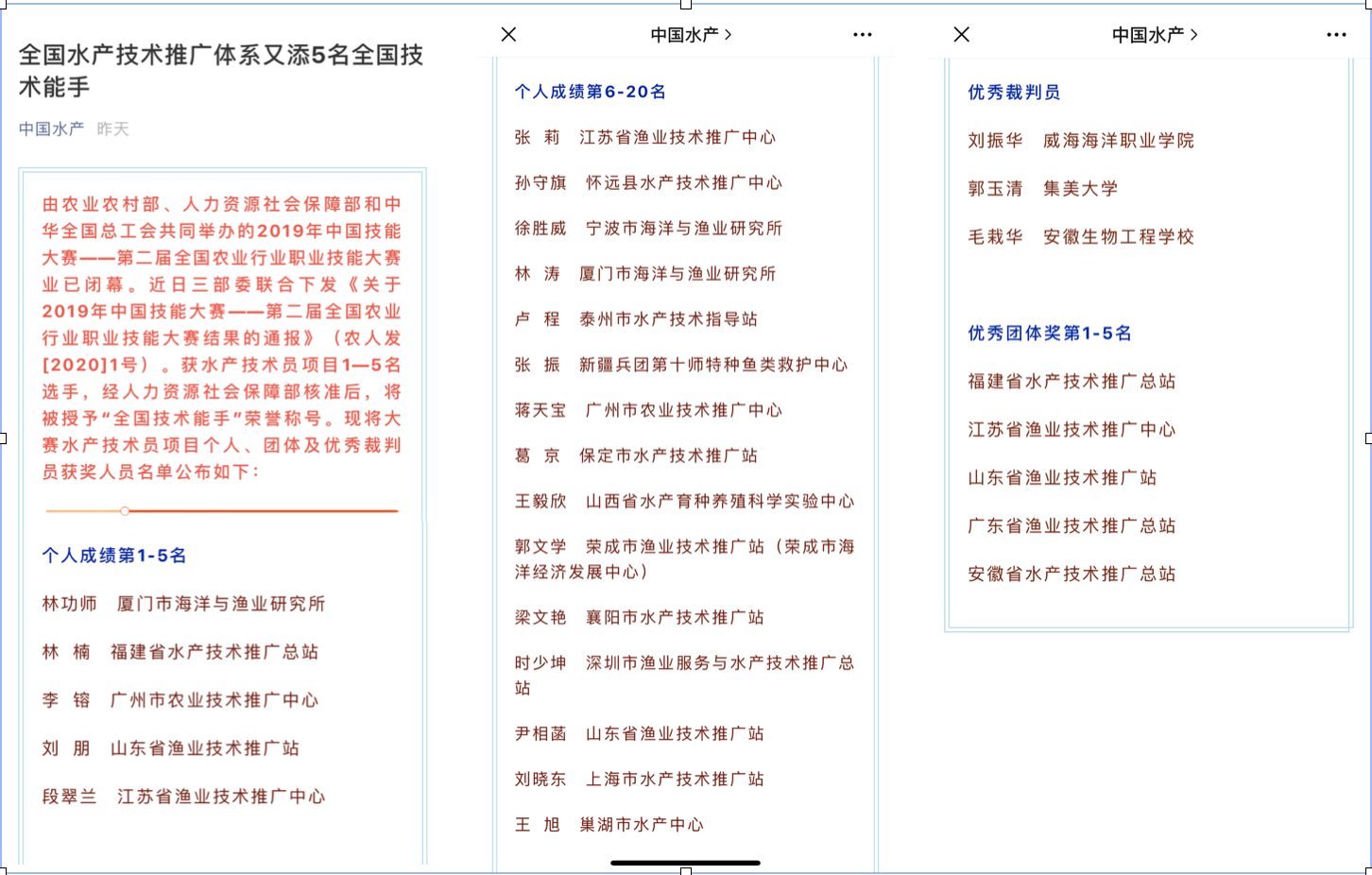The image size is (1372, 875).
Task: Select team row 福建省水产技术推广总站
Action: (1072, 382)
